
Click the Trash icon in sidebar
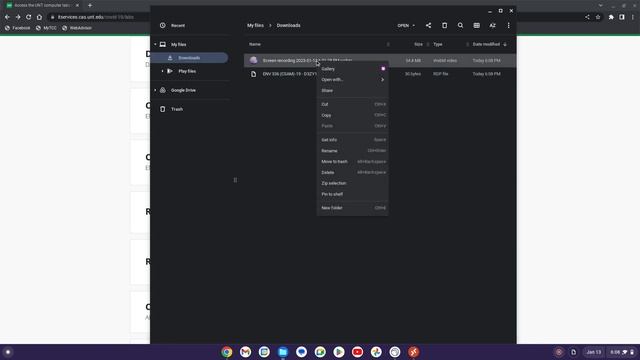[x=162, y=109]
